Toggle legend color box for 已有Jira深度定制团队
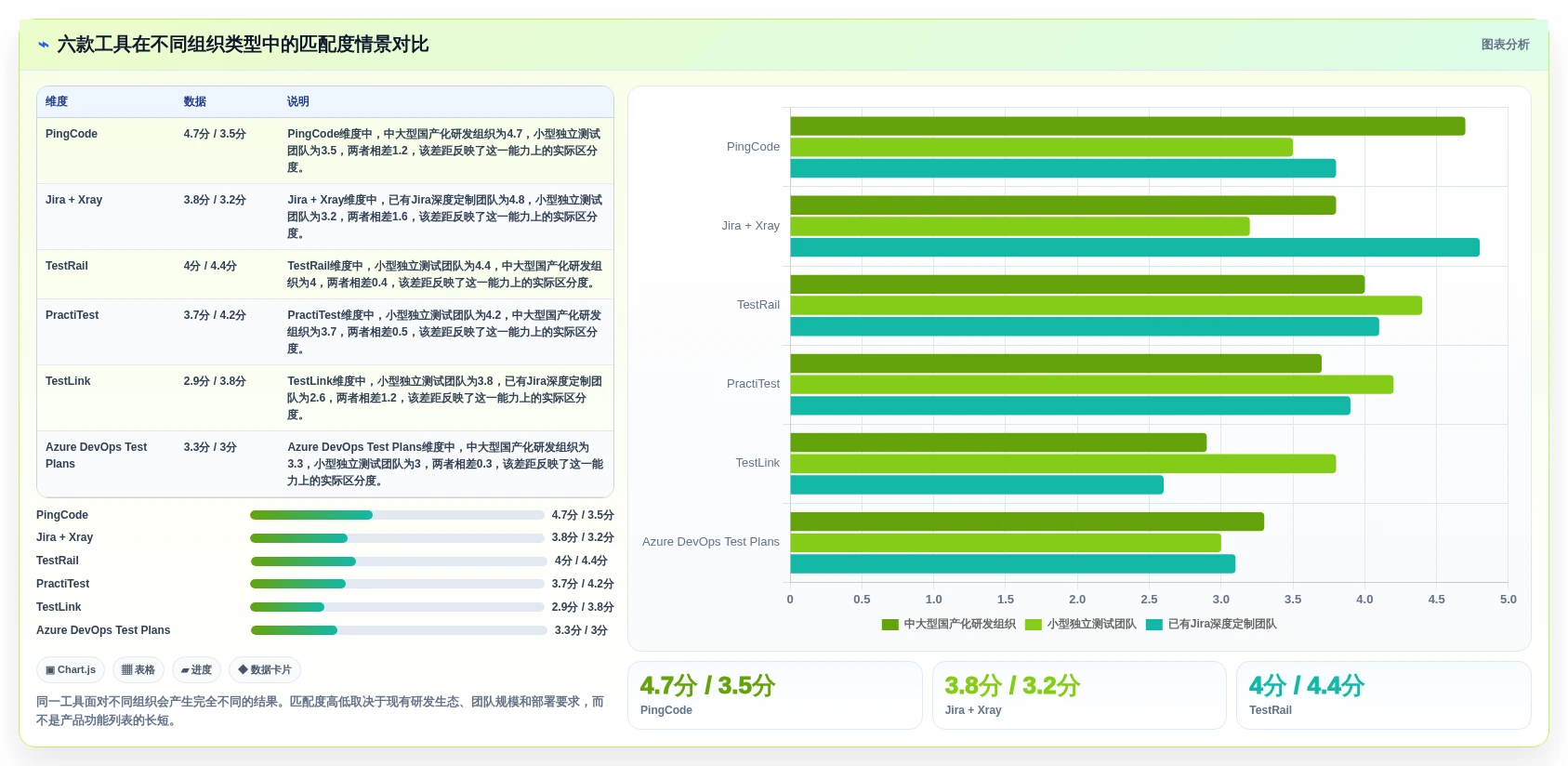Image resolution: width=1568 pixels, height=766 pixels. [x=1154, y=625]
